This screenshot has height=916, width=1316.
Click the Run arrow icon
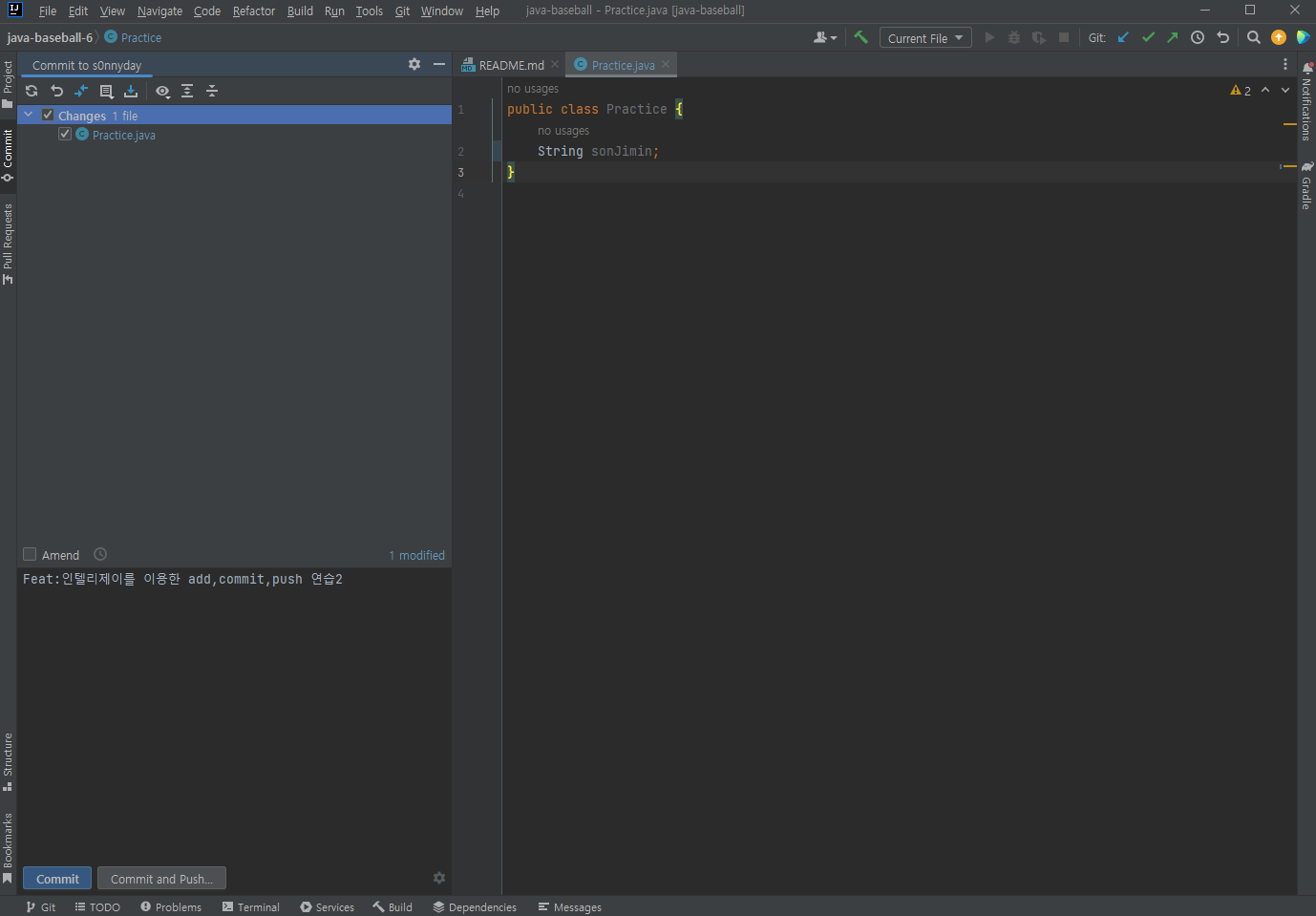pyautogui.click(x=989, y=37)
